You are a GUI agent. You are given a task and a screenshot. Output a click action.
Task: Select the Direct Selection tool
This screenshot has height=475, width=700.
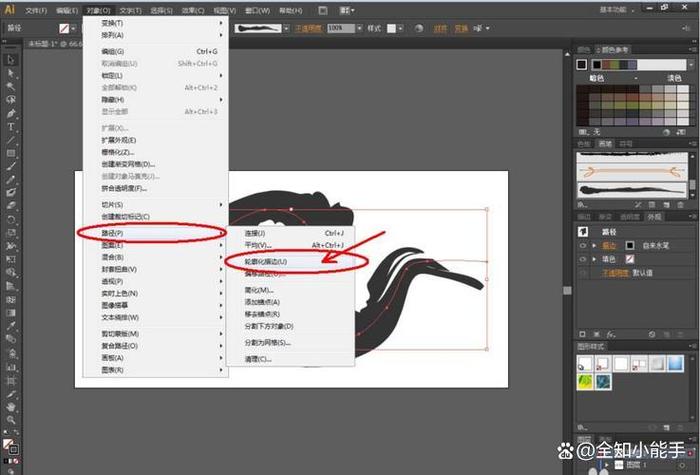[11, 73]
